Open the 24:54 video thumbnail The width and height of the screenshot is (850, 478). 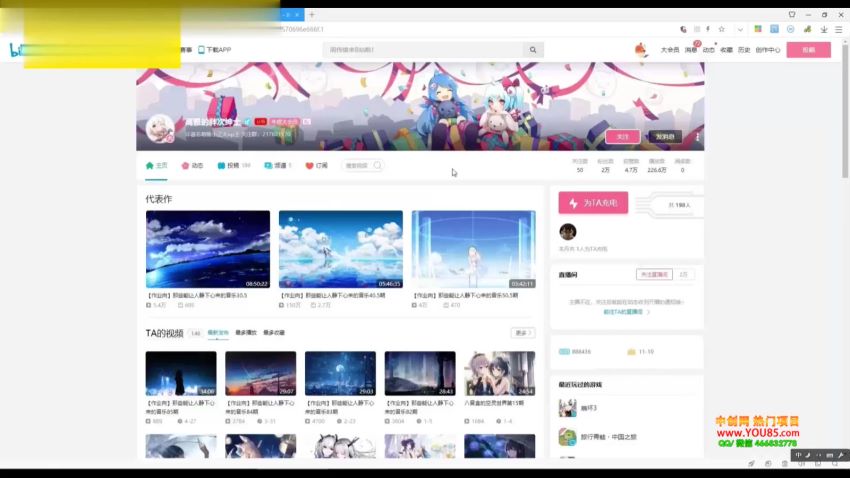[x=499, y=373]
